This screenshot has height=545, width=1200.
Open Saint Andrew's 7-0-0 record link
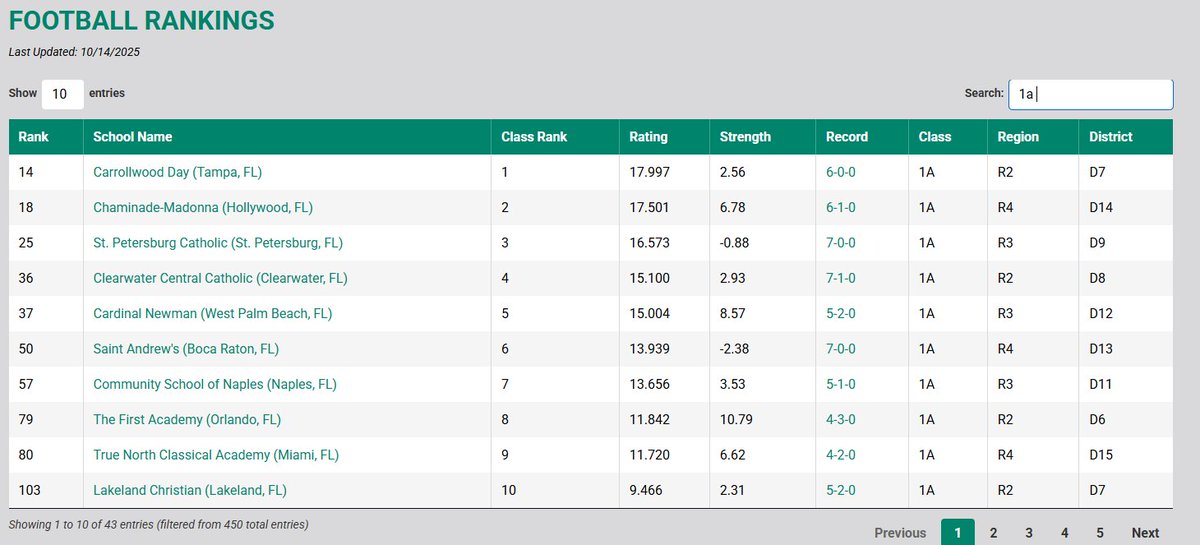841,349
